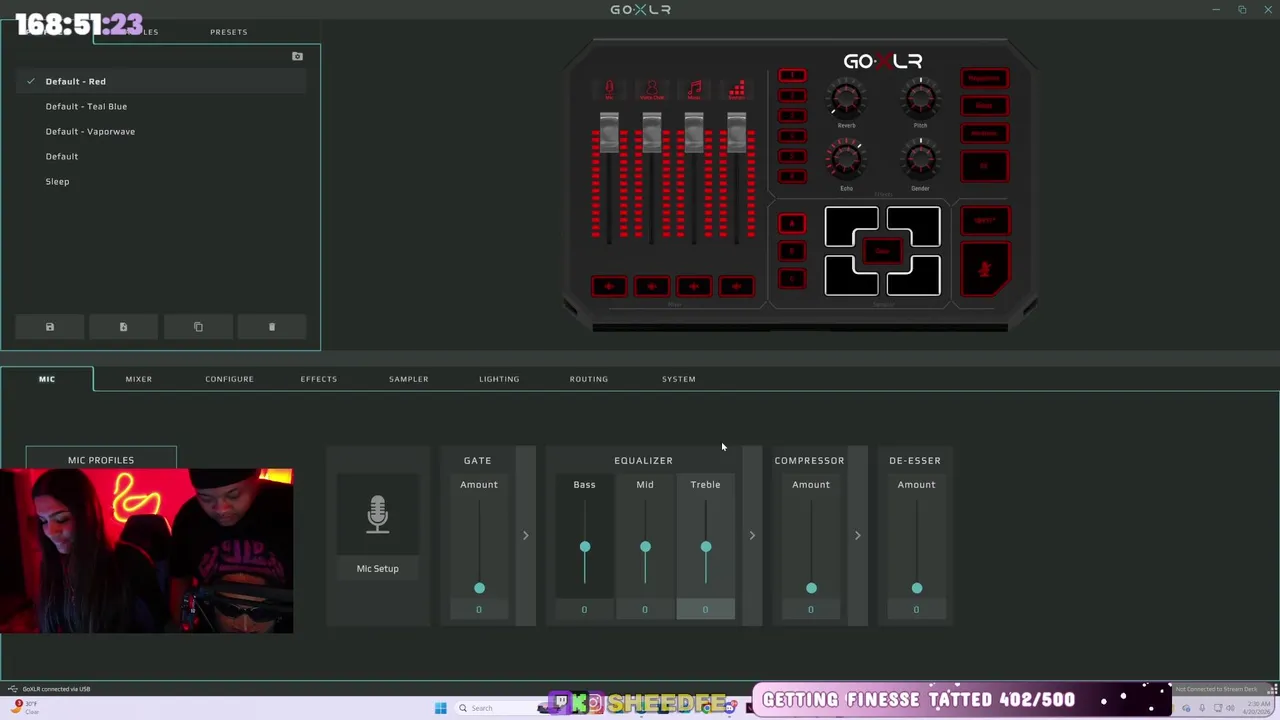Click the copy profile icon
Viewport: 1280px width, 720px height.
(198, 327)
